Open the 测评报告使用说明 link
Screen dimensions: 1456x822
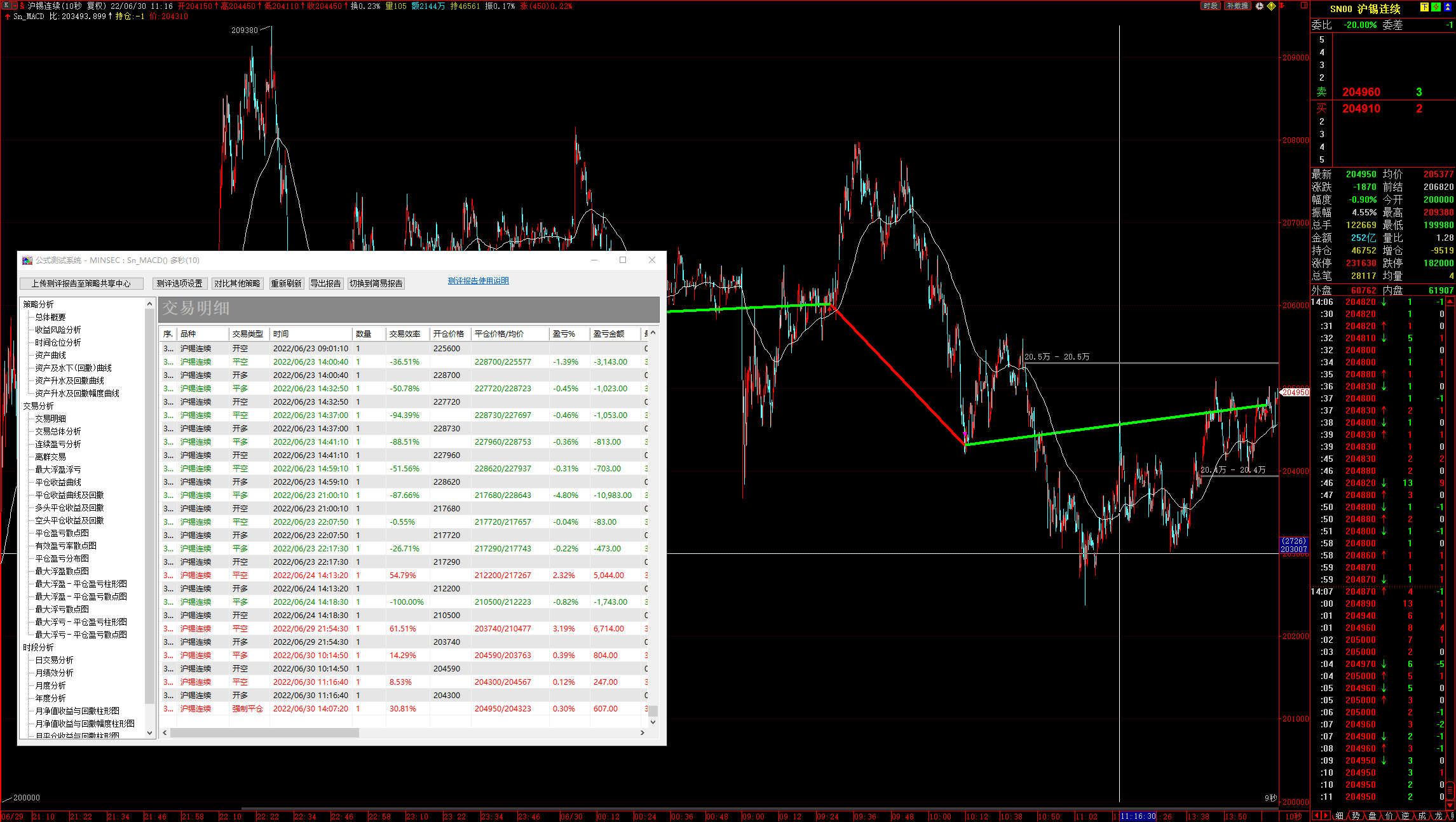[478, 281]
